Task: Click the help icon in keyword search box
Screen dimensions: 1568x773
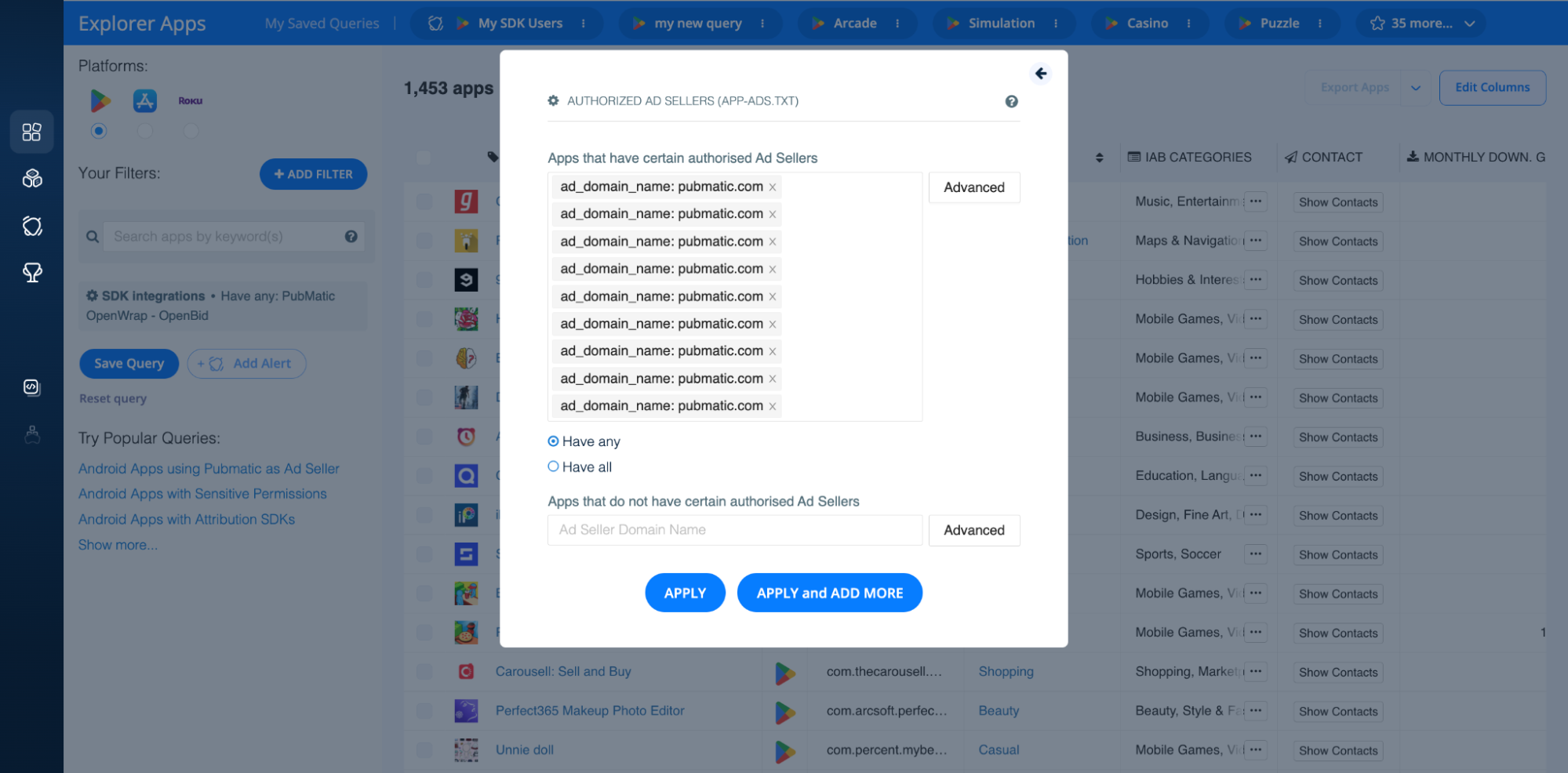Action: coord(351,236)
